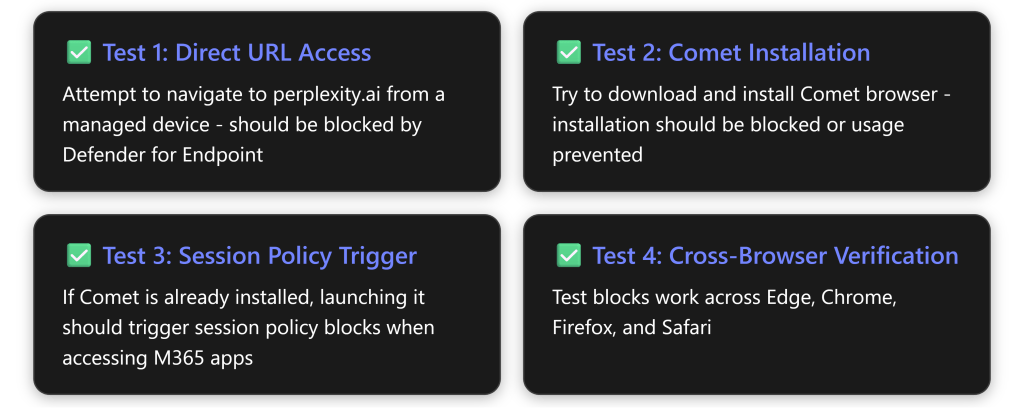Click the word 'prevented' in Test 2 card

(596, 155)
